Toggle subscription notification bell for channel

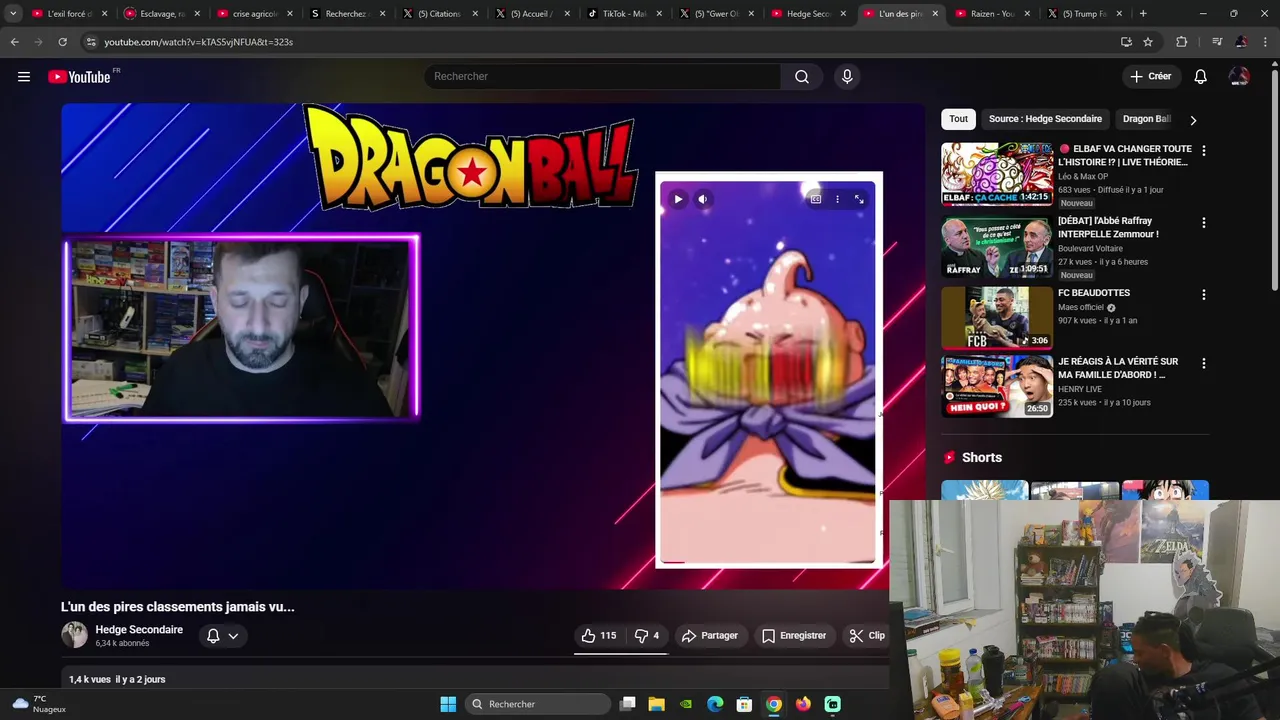coord(213,636)
